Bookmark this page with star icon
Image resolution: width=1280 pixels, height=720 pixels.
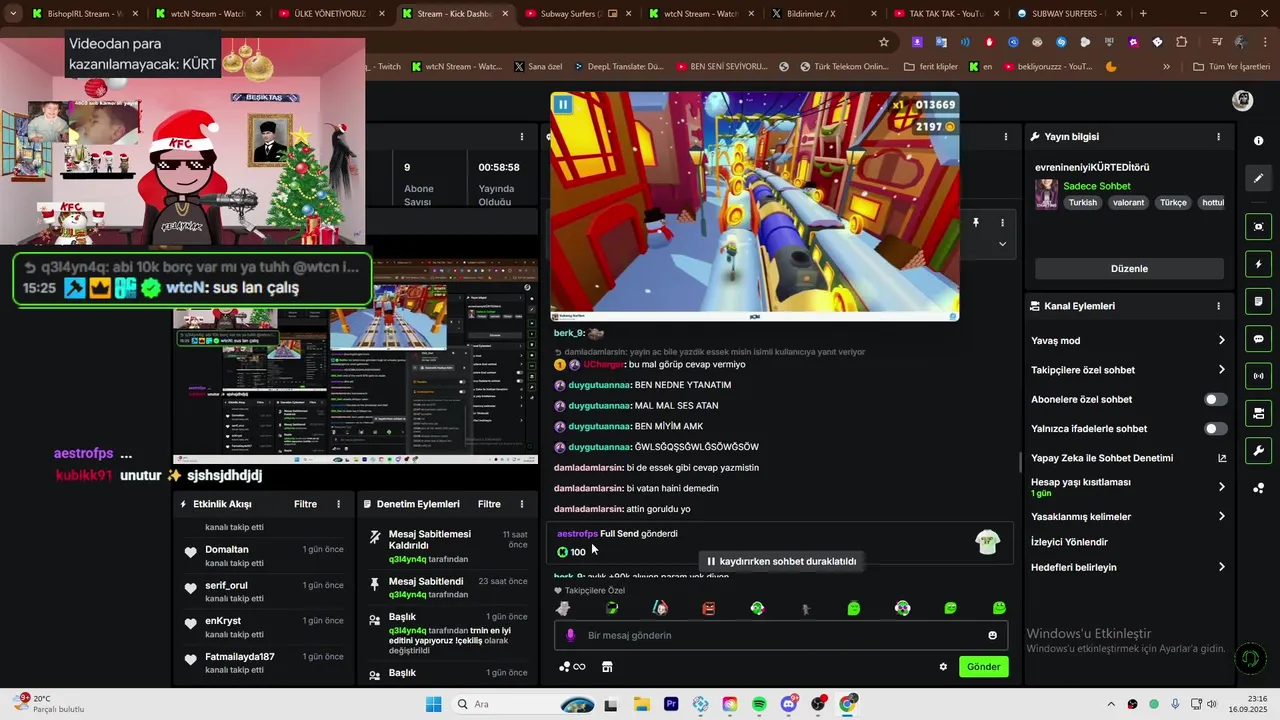[884, 42]
